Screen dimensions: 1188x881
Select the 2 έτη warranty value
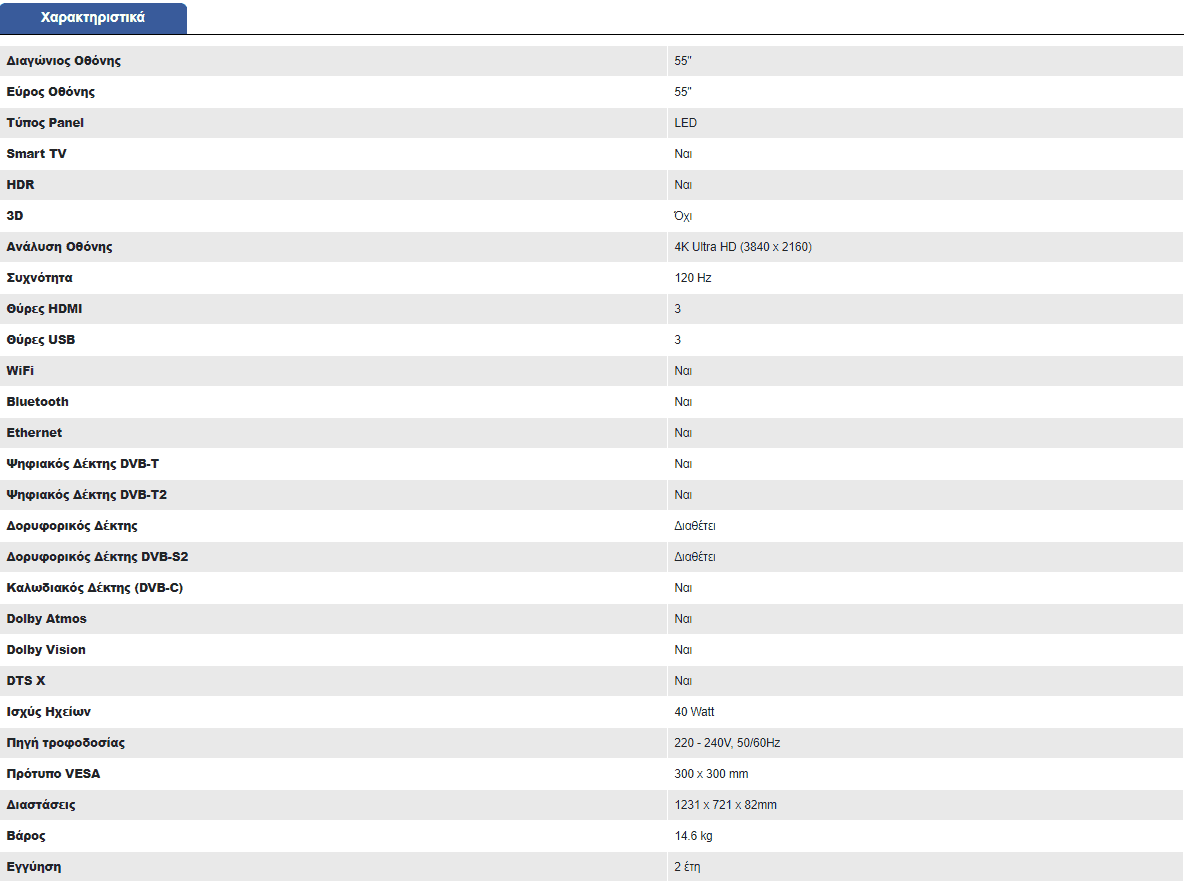click(x=687, y=867)
